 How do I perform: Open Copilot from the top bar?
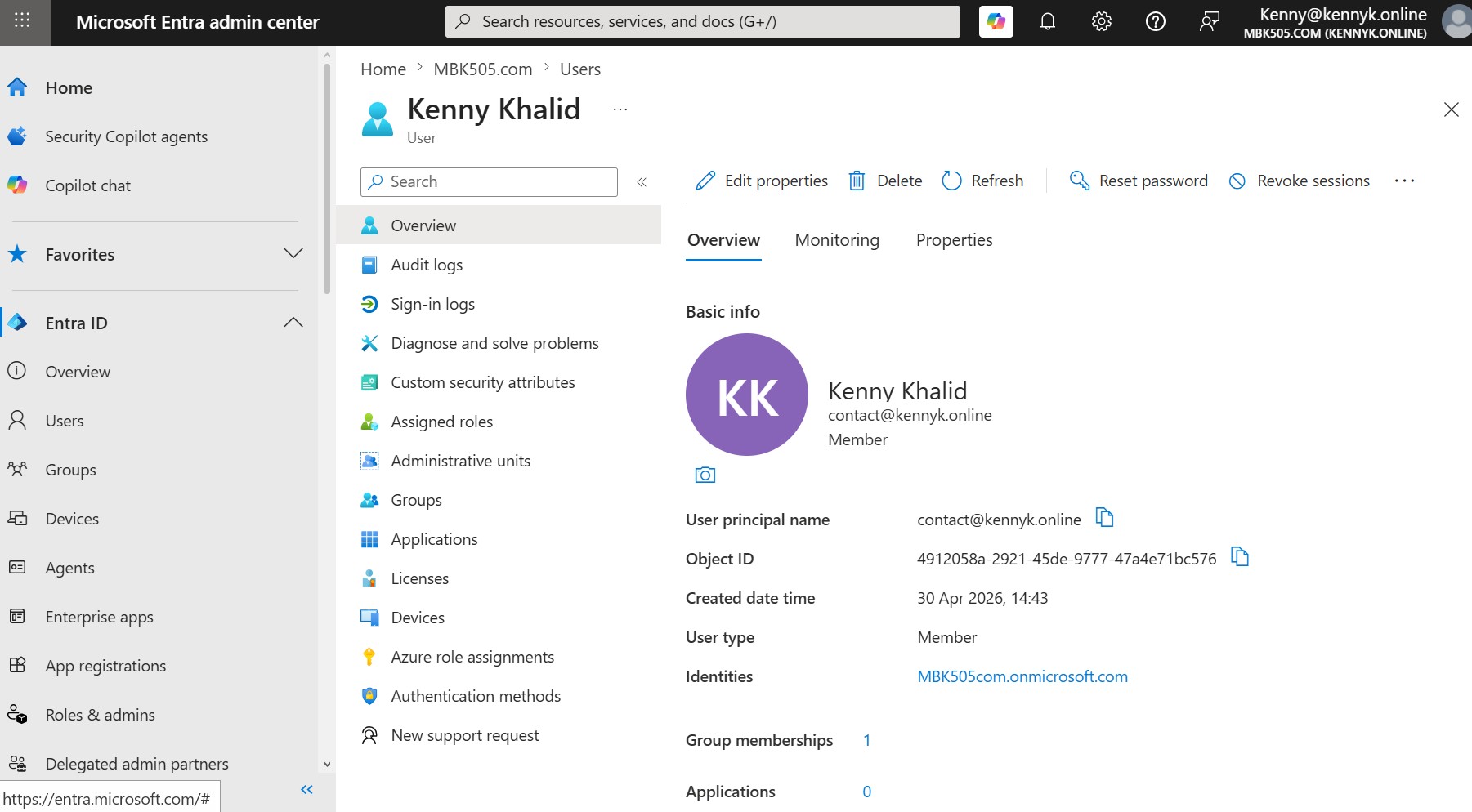coord(996,22)
